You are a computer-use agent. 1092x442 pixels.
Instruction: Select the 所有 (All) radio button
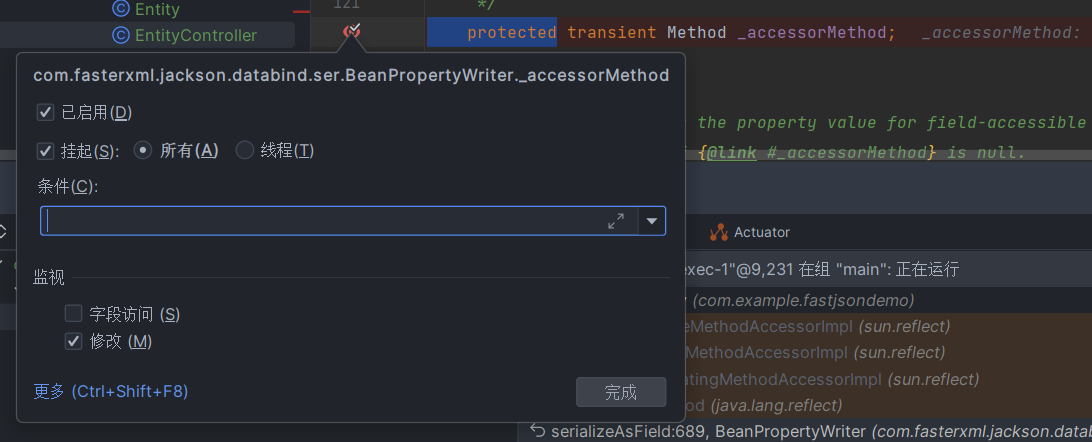[143, 151]
